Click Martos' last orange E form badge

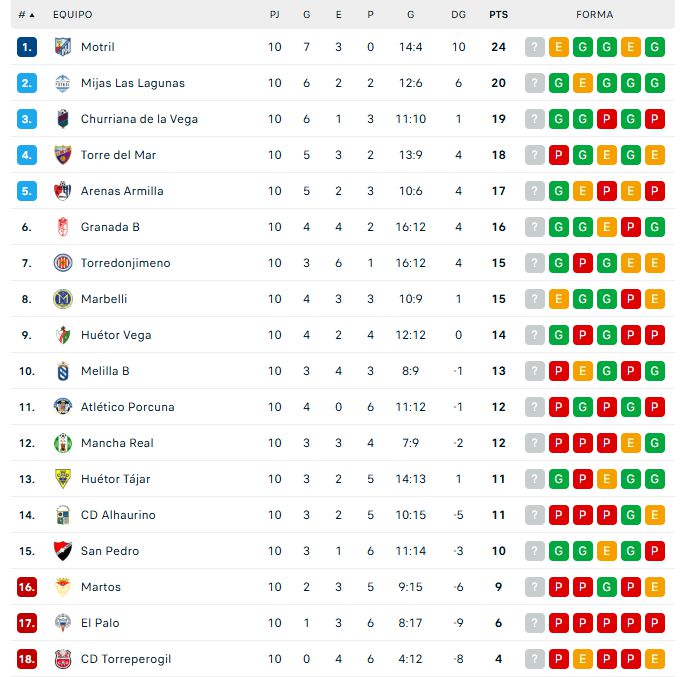pos(655,587)
